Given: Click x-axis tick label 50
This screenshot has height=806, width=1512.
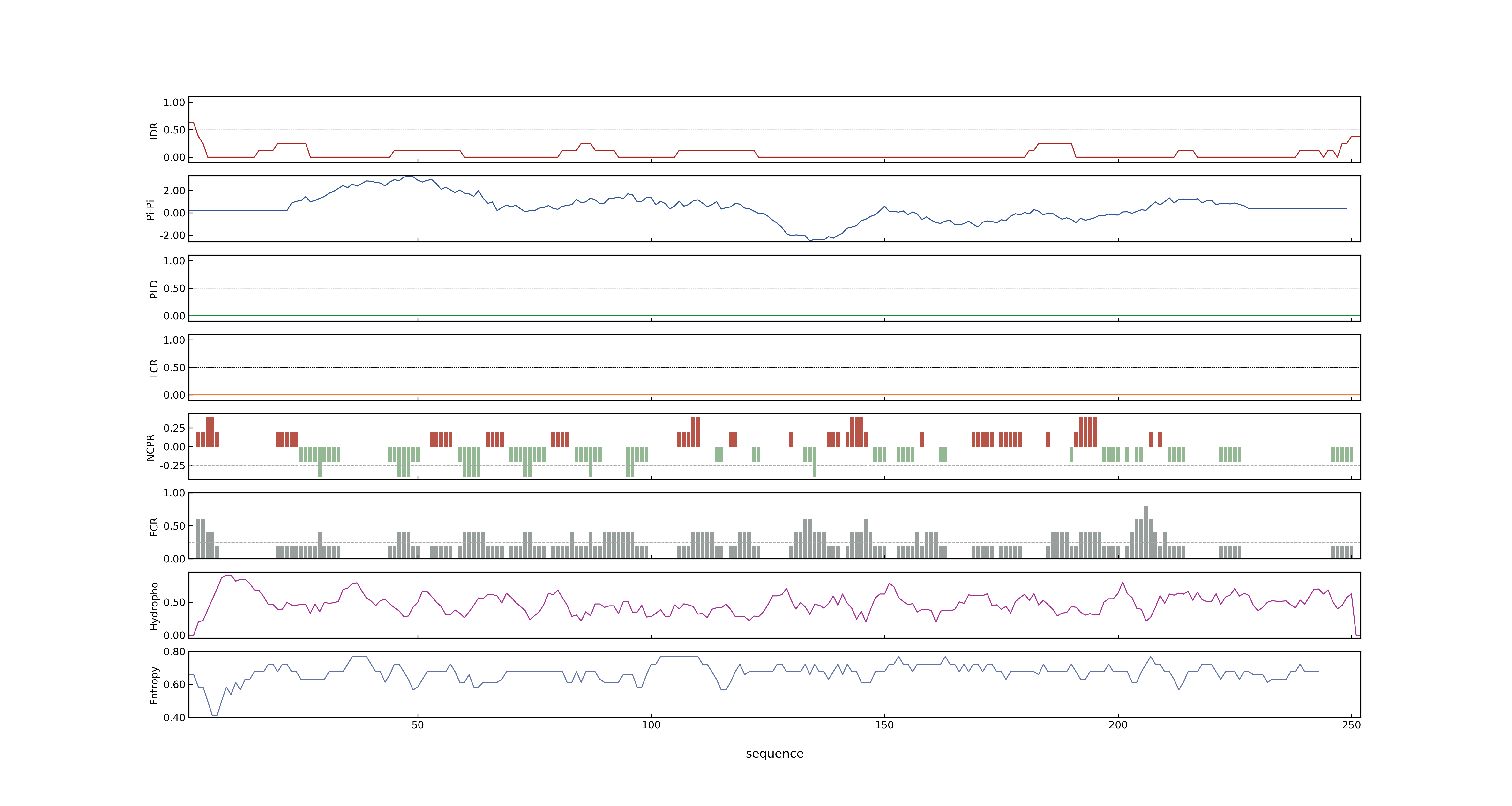Looking at the screenshot, I should 417,725.
